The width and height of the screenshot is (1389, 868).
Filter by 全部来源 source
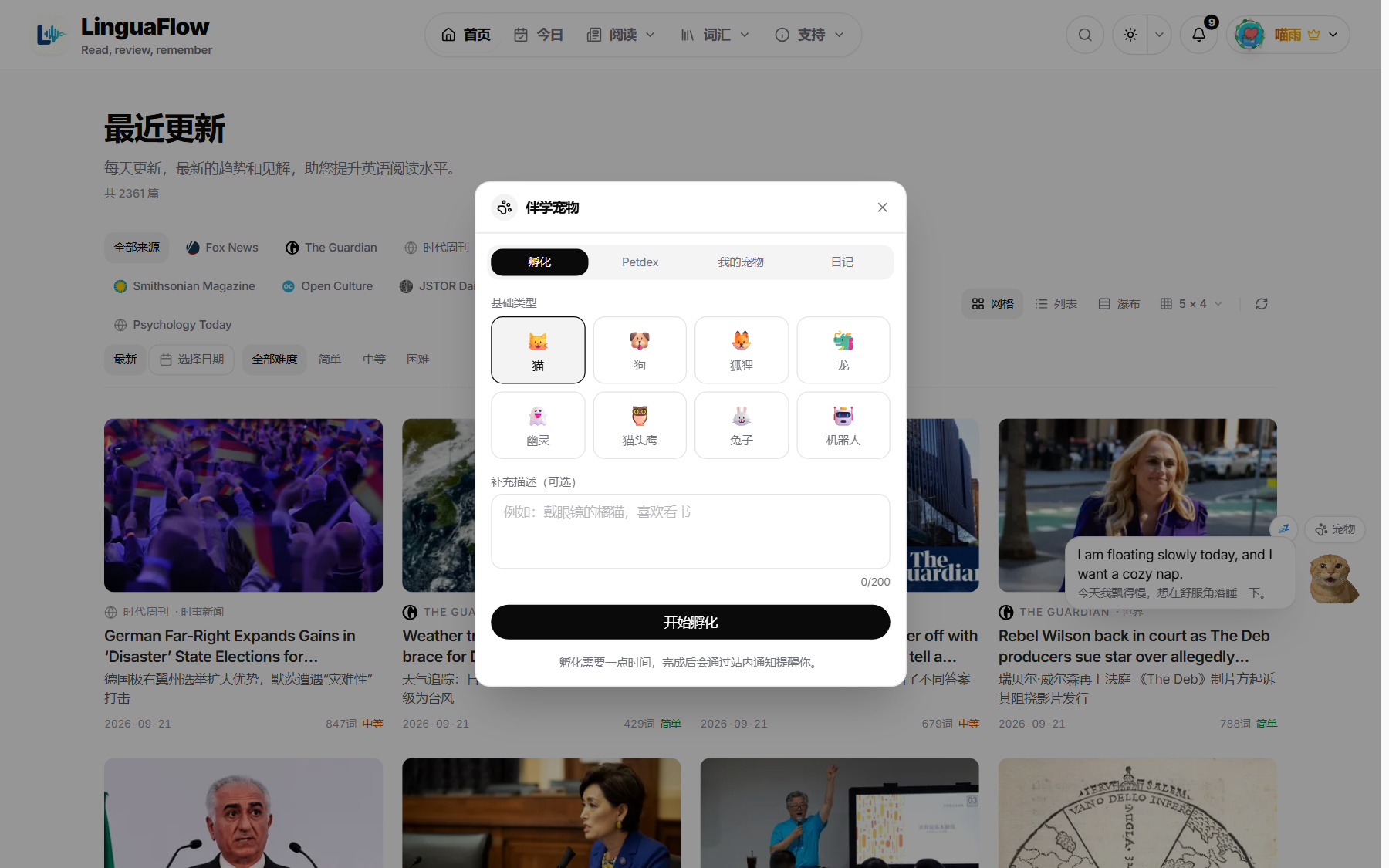[x=137, y=248]
